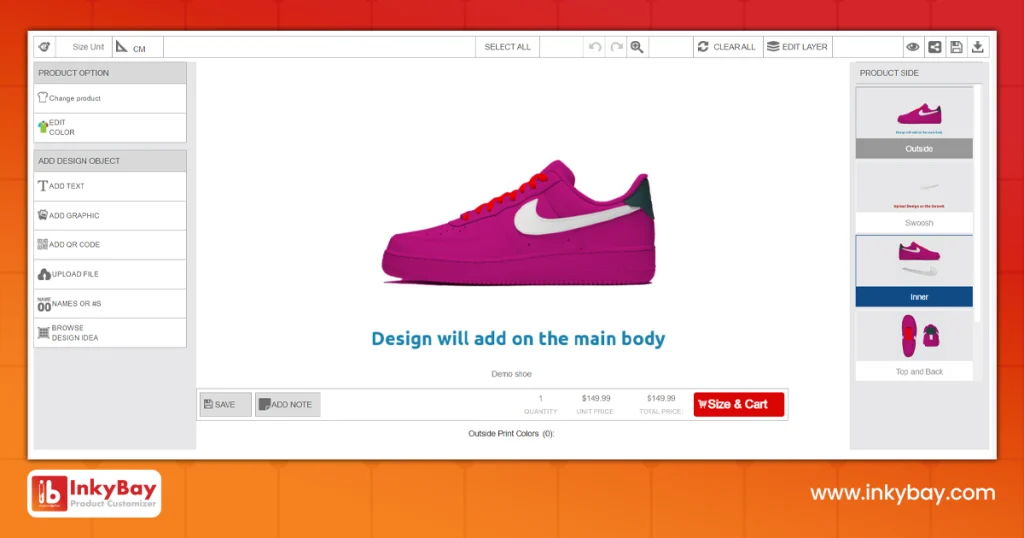Toggle preview with the eye icon

912,47
